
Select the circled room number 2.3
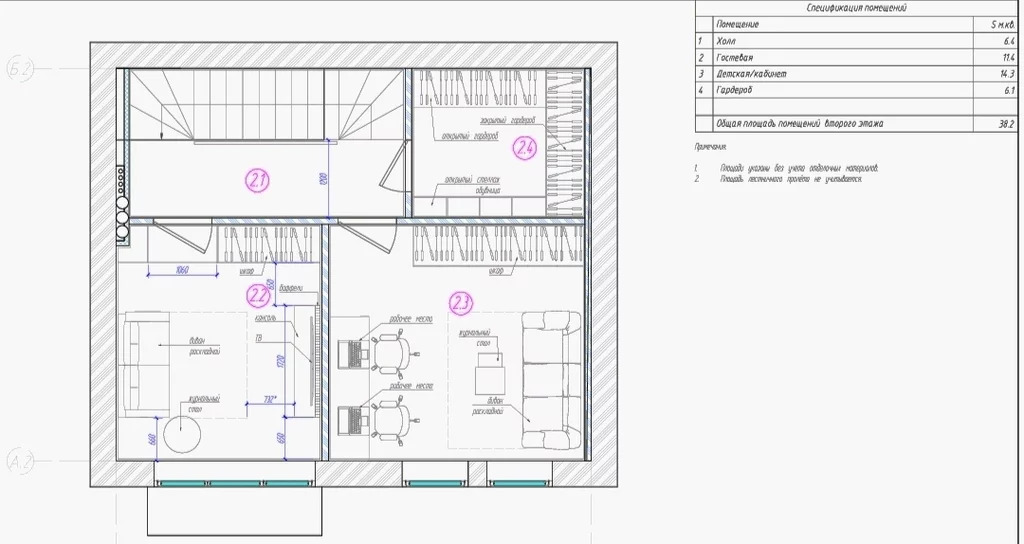461,299
